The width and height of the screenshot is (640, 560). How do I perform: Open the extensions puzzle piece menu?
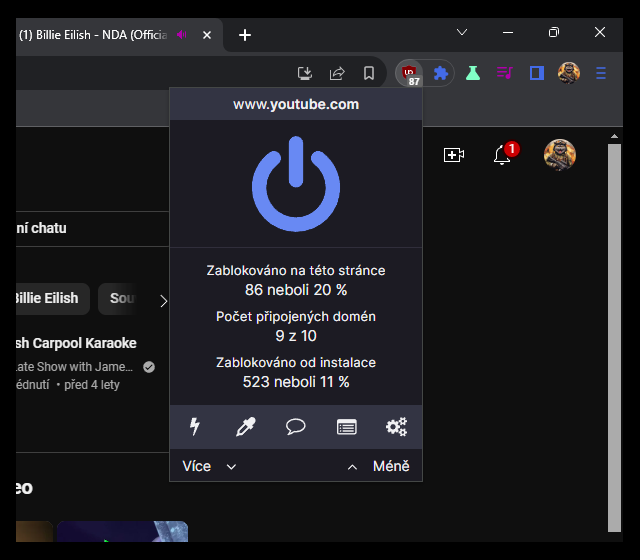(440, 73)
